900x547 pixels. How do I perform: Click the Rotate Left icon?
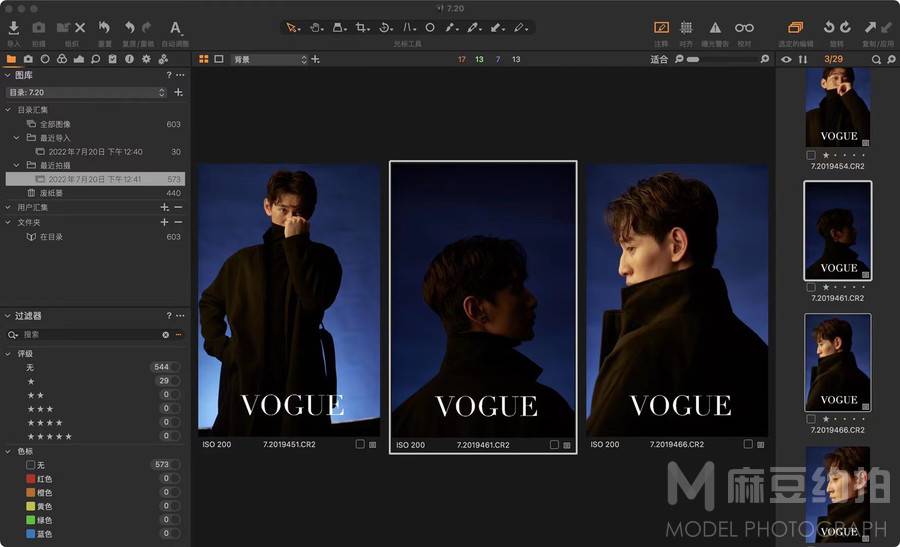tap(829, 27)
